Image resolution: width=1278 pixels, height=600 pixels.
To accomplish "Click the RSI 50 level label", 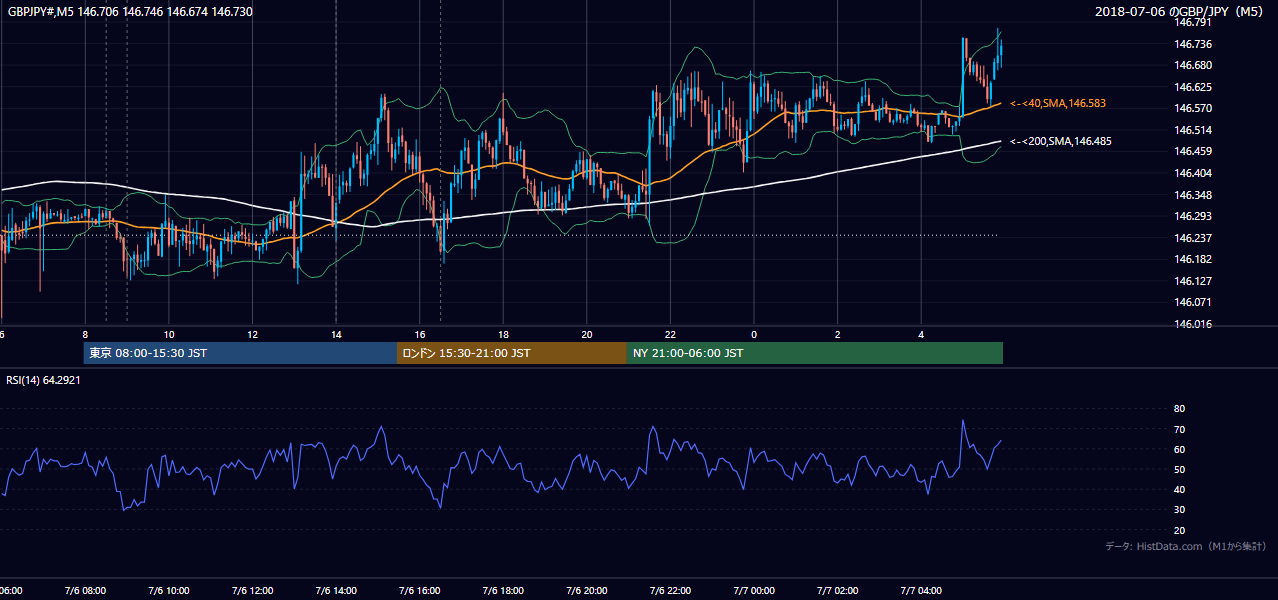I will pos(1180,470).
